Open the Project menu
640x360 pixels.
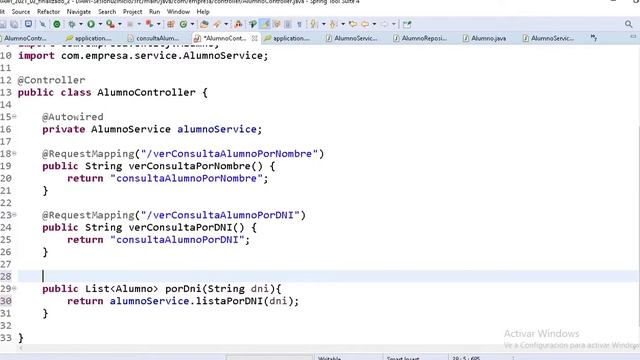tap(133, 11)
